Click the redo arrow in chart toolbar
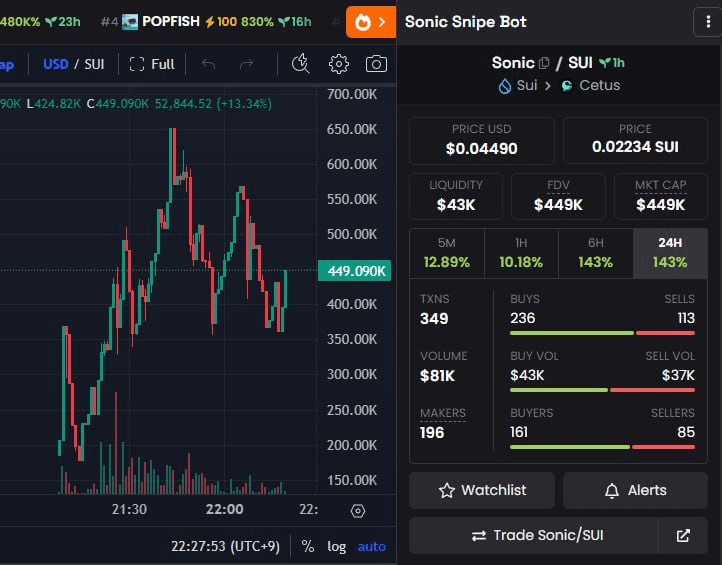 tap(246, 64)
